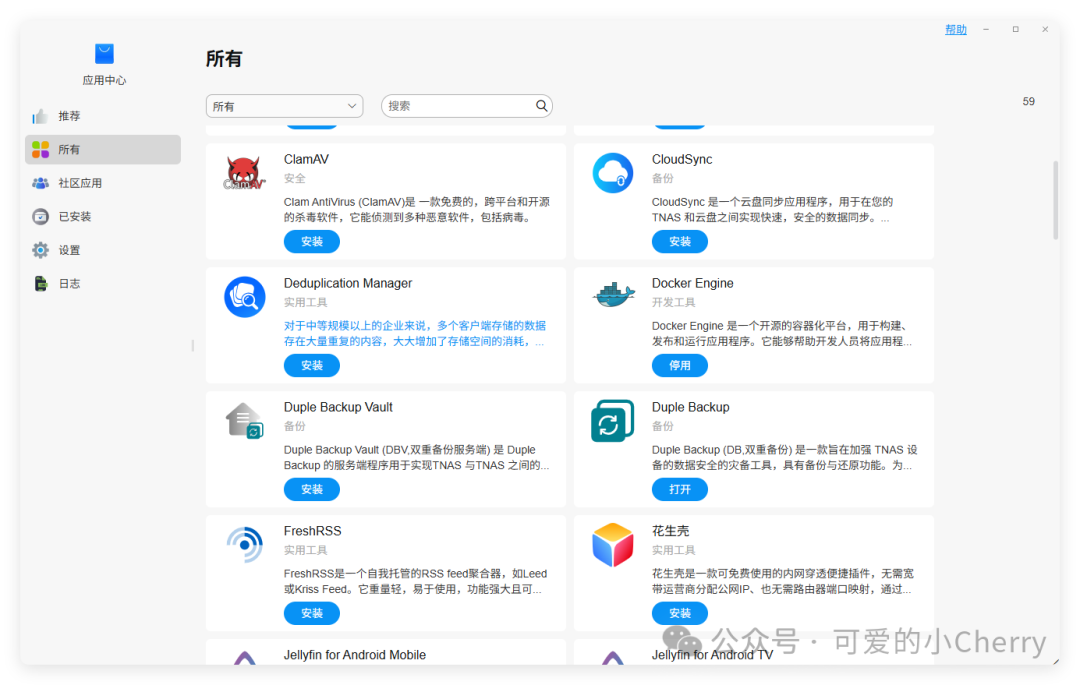The height and width of the screenshot is (685, 1080).
Task: Install ClamAV with its 安装 button
Action: 312,242
